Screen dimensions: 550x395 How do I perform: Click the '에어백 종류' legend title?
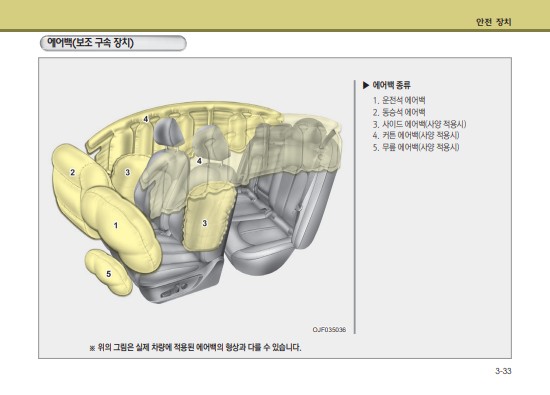[391, 85]
